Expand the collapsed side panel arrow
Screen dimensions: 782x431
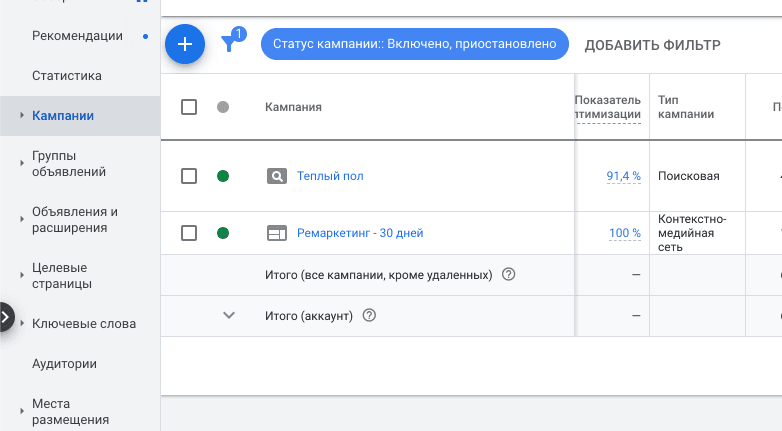(5, 317)
